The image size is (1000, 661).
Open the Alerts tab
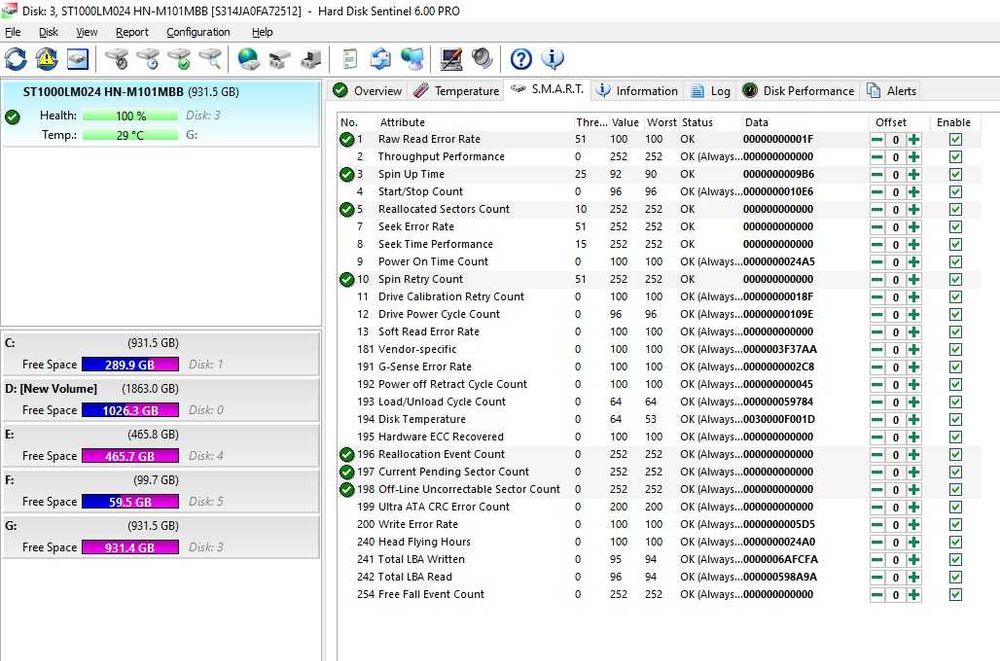(892, 91)
